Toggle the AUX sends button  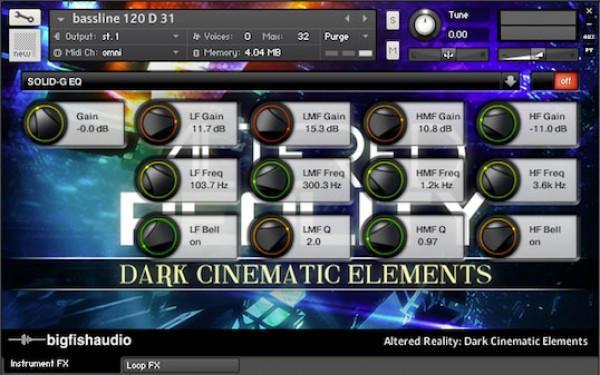point(589,37)
